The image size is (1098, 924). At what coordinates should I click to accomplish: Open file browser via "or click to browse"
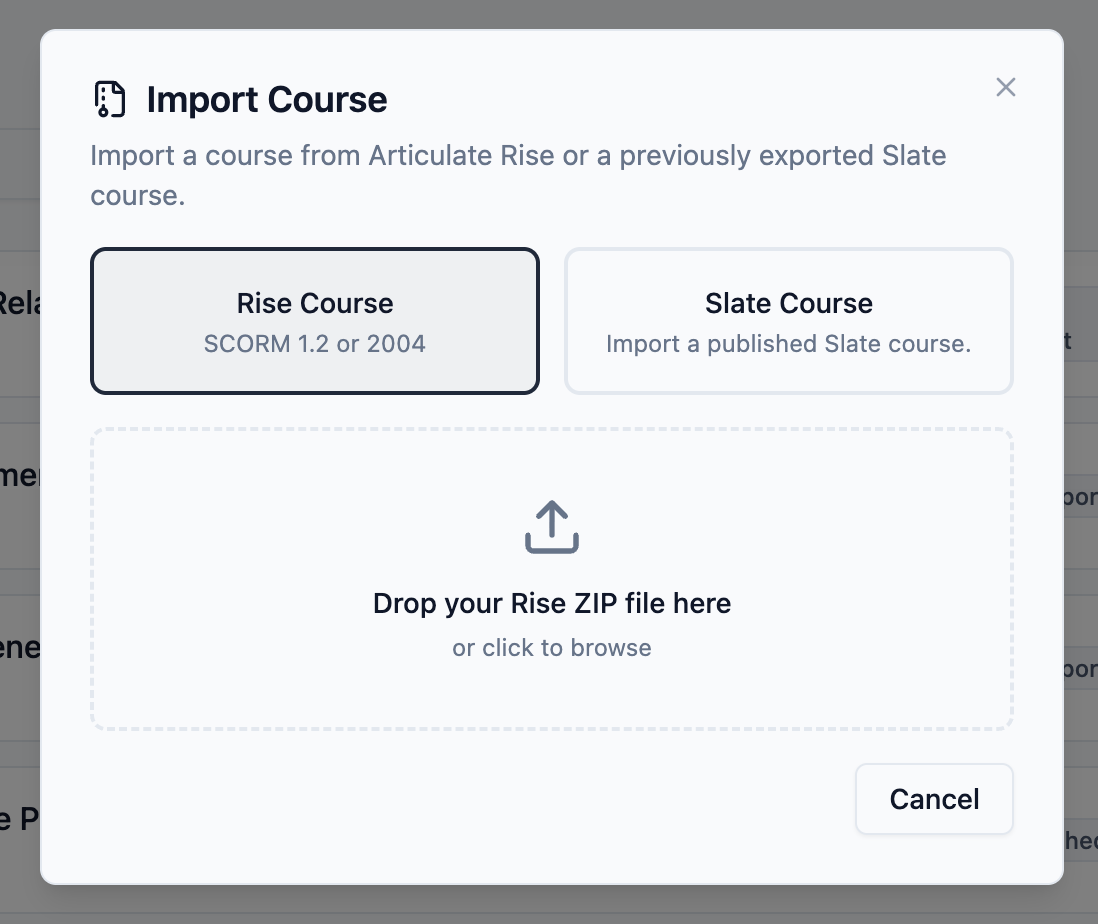551,647
